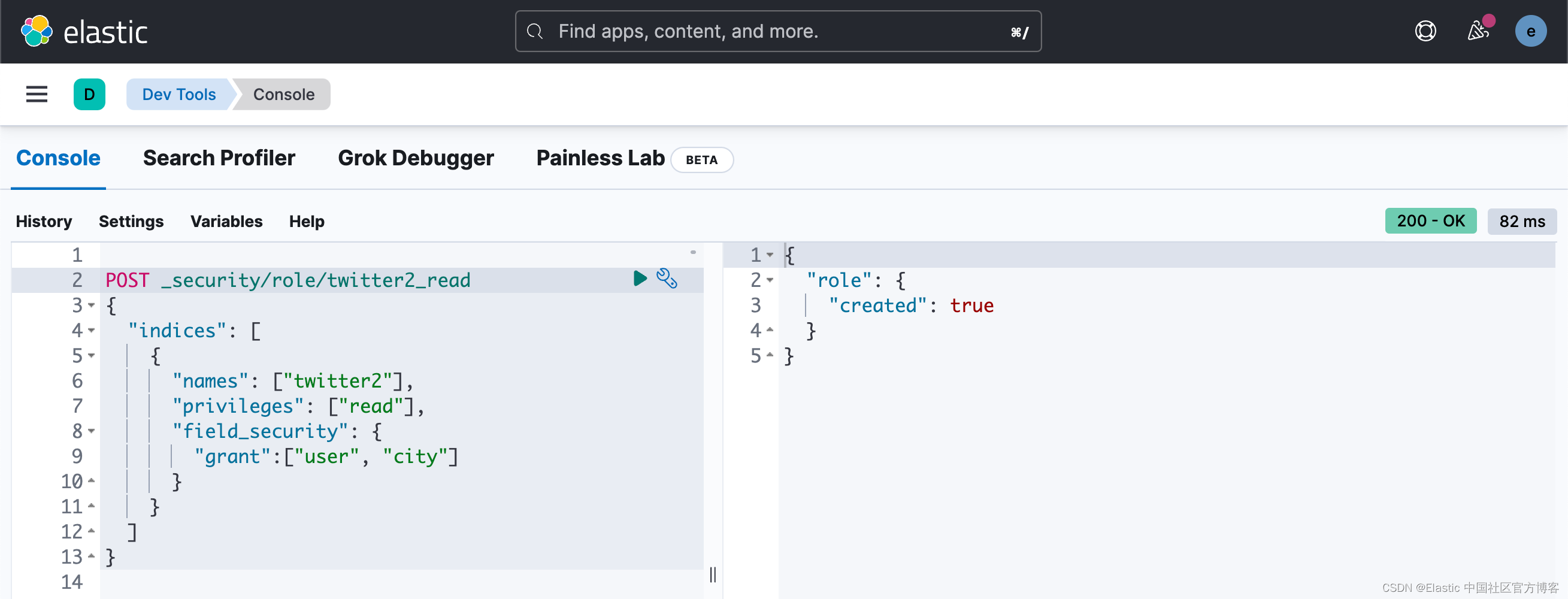The width and height of the screenshot is (1568, 599).
Task: Open the user avatar menu
Action: (x=1530, y=31)
